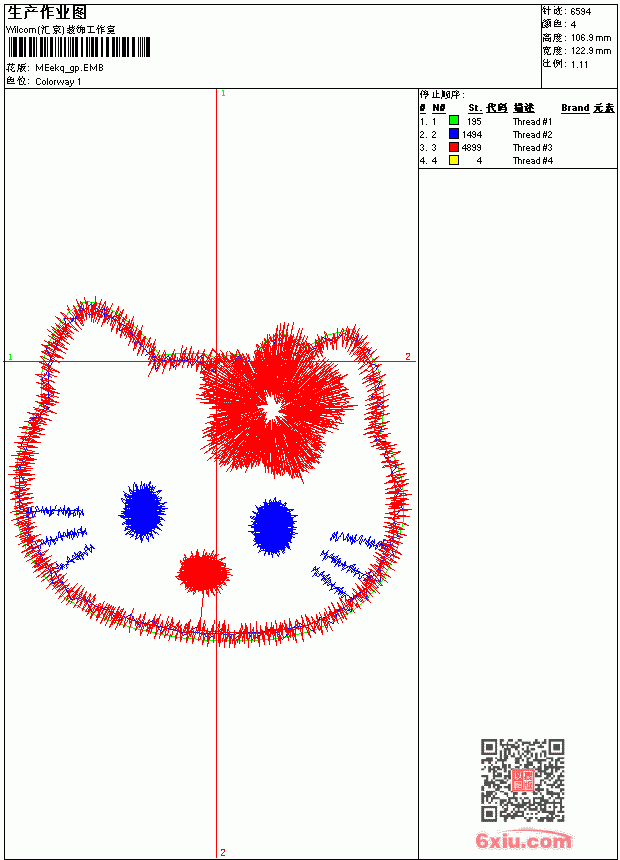Click the Colorway 1 label

click(x=58, y=82)
